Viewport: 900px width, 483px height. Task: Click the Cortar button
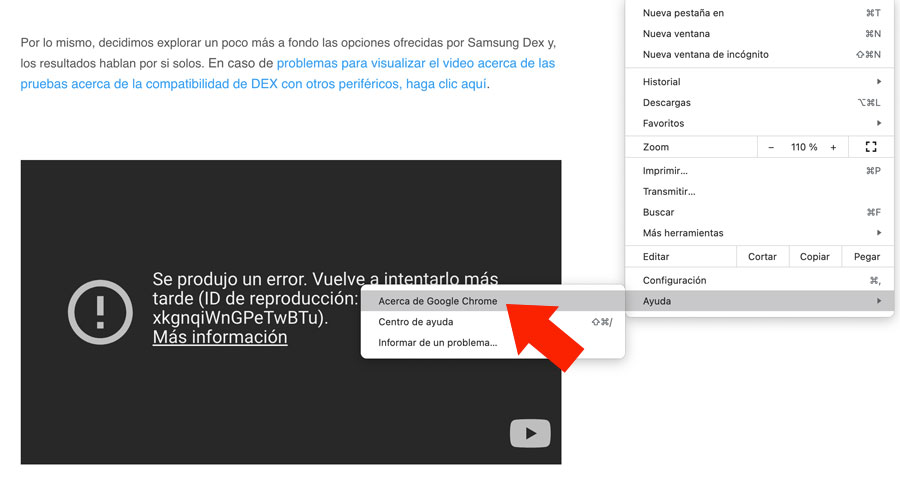762,257
